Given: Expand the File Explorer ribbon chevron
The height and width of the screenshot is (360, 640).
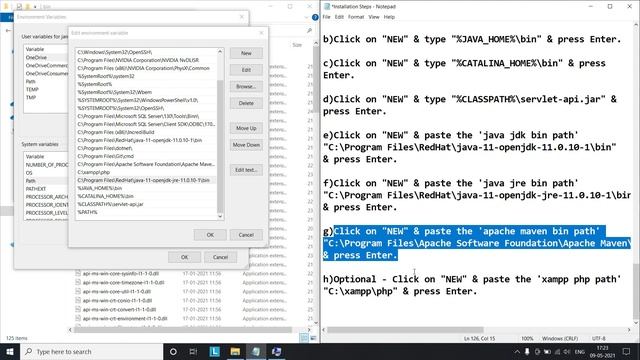Looking at the screenshot, I should pos(307,17).
